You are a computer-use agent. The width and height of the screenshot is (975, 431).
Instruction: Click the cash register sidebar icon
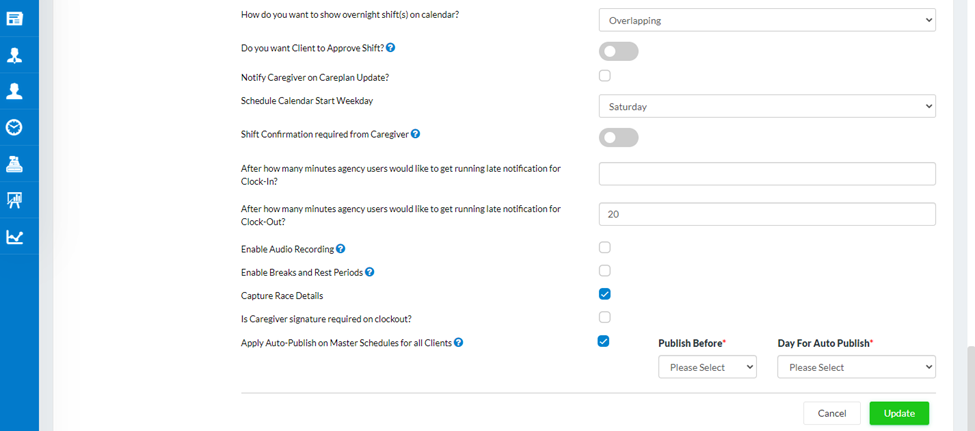[x=15, y=163]
